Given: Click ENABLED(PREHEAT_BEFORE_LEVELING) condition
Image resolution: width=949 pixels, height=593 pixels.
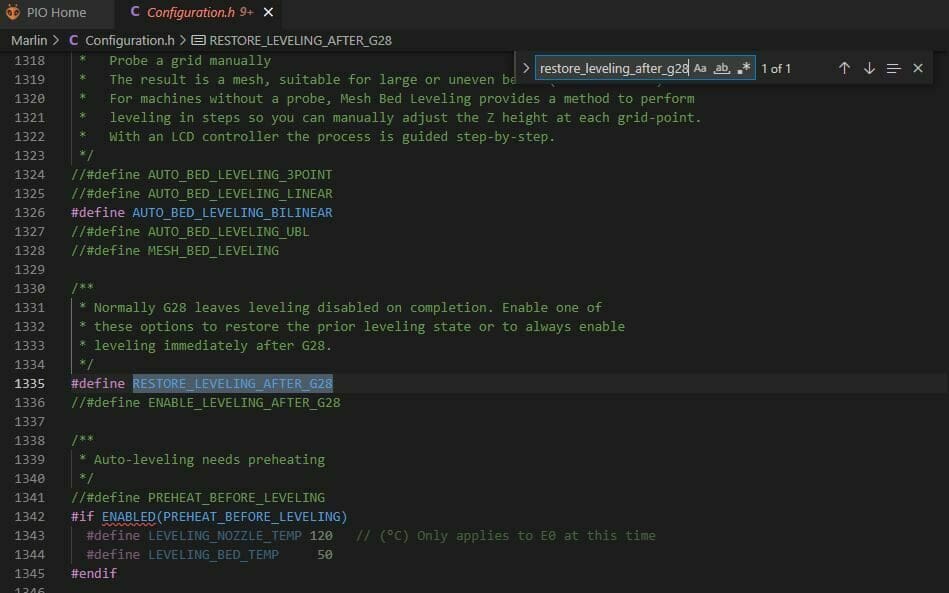Looking at the screenshot, I should [225, 517].
